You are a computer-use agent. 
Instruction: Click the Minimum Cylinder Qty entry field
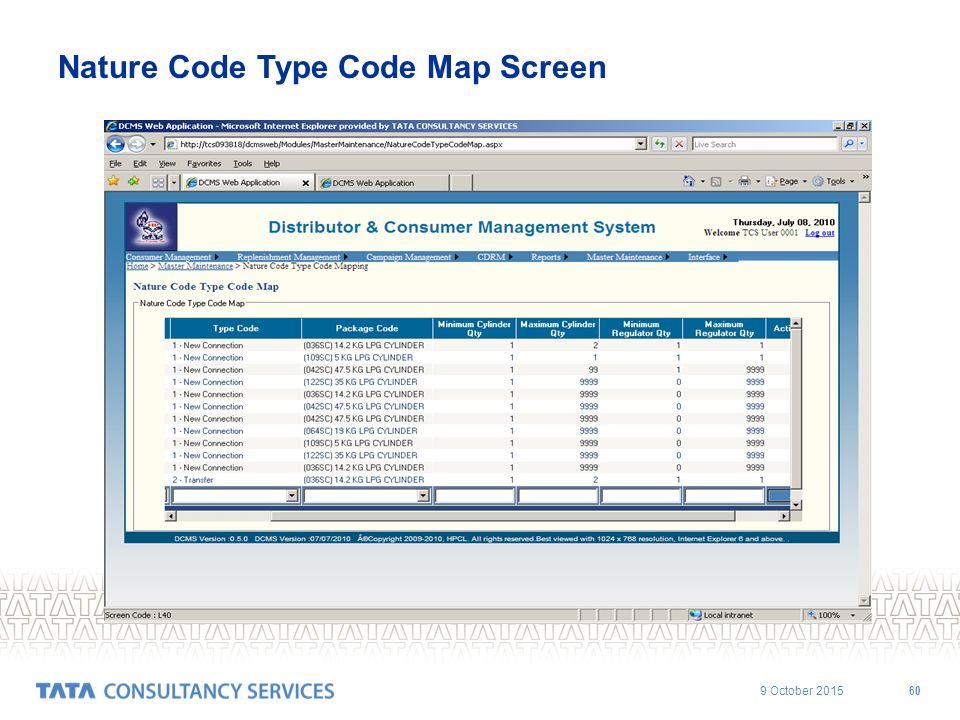[474, 496]
